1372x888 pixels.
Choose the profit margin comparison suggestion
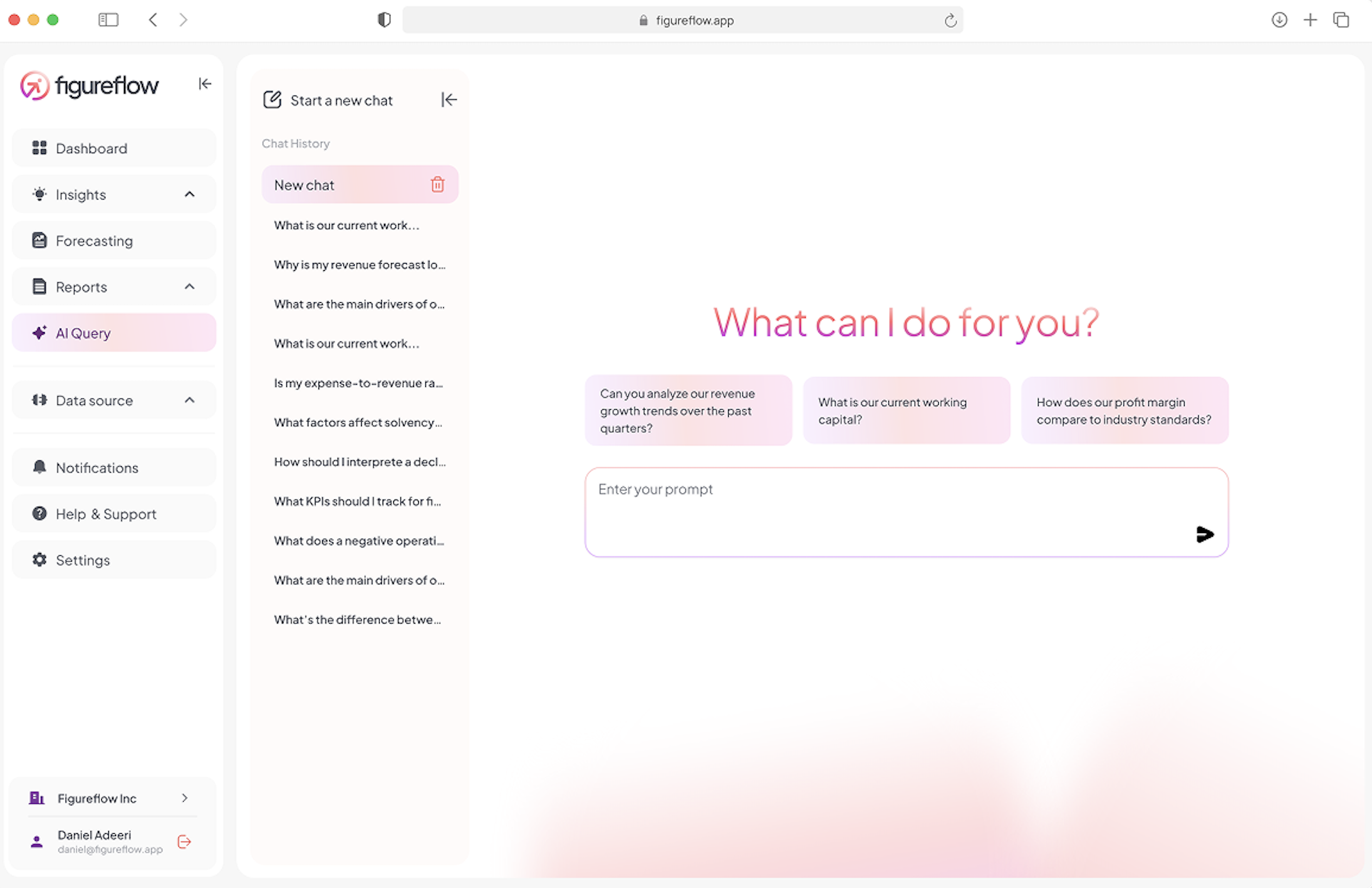point(1124,411)
